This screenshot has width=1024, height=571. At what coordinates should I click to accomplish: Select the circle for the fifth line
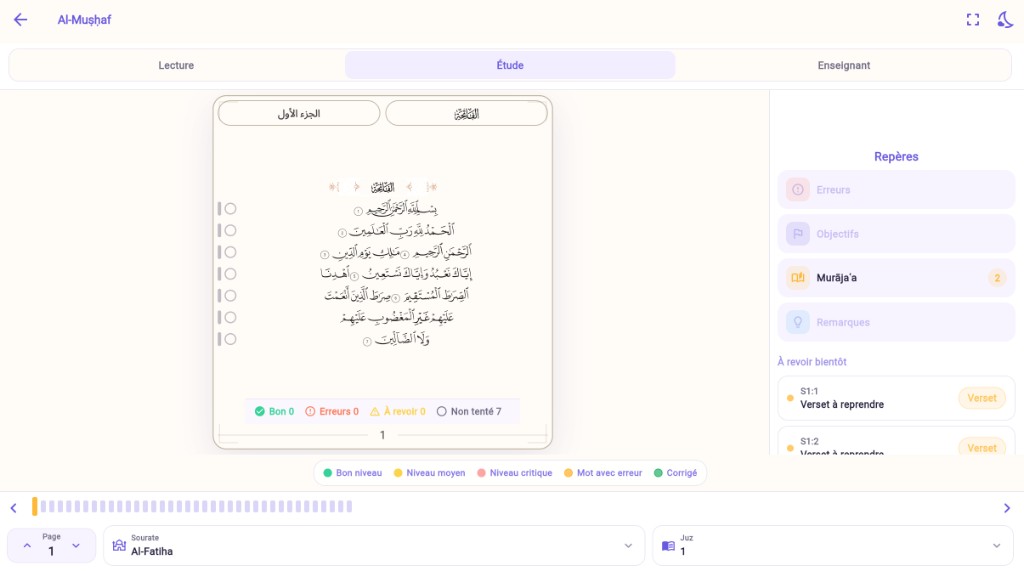pos(231,295)
